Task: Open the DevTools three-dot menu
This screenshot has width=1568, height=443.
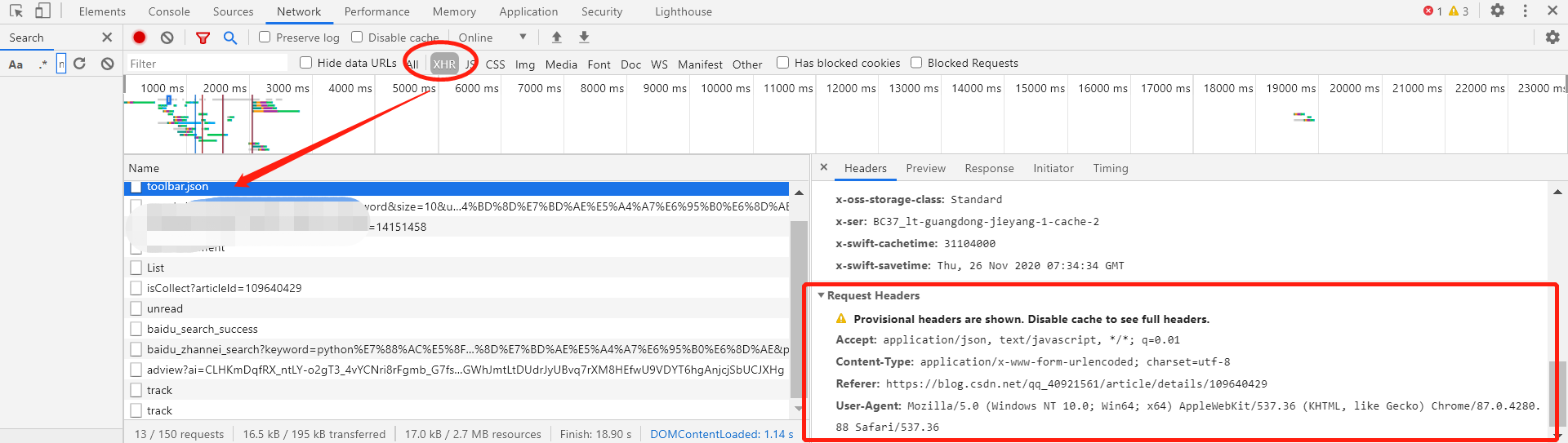Action: 1525,11
